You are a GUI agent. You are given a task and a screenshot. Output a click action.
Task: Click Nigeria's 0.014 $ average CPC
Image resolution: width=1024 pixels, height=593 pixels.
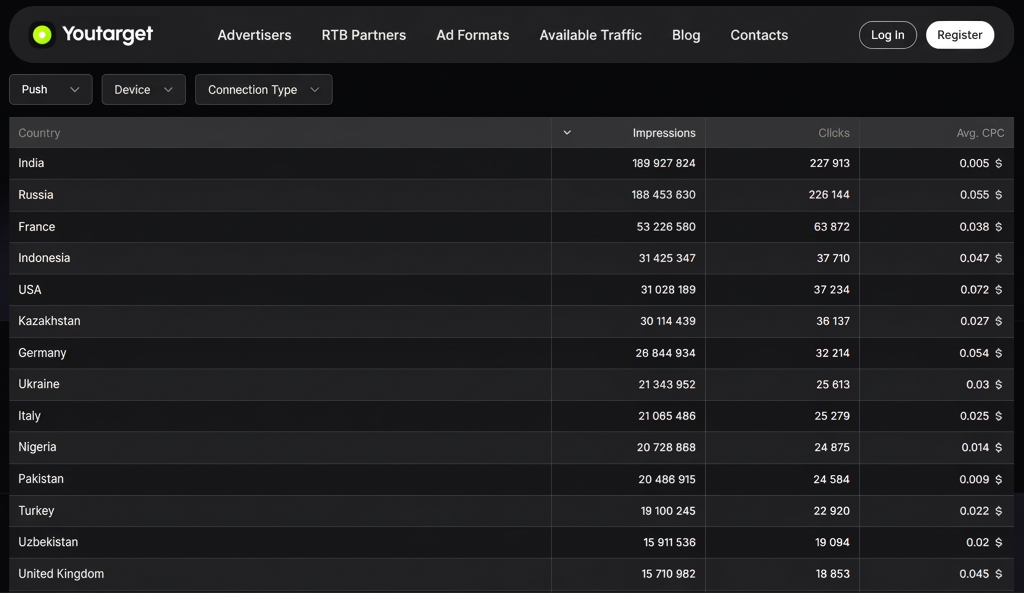pyautogui.click(x=982, y=447)
